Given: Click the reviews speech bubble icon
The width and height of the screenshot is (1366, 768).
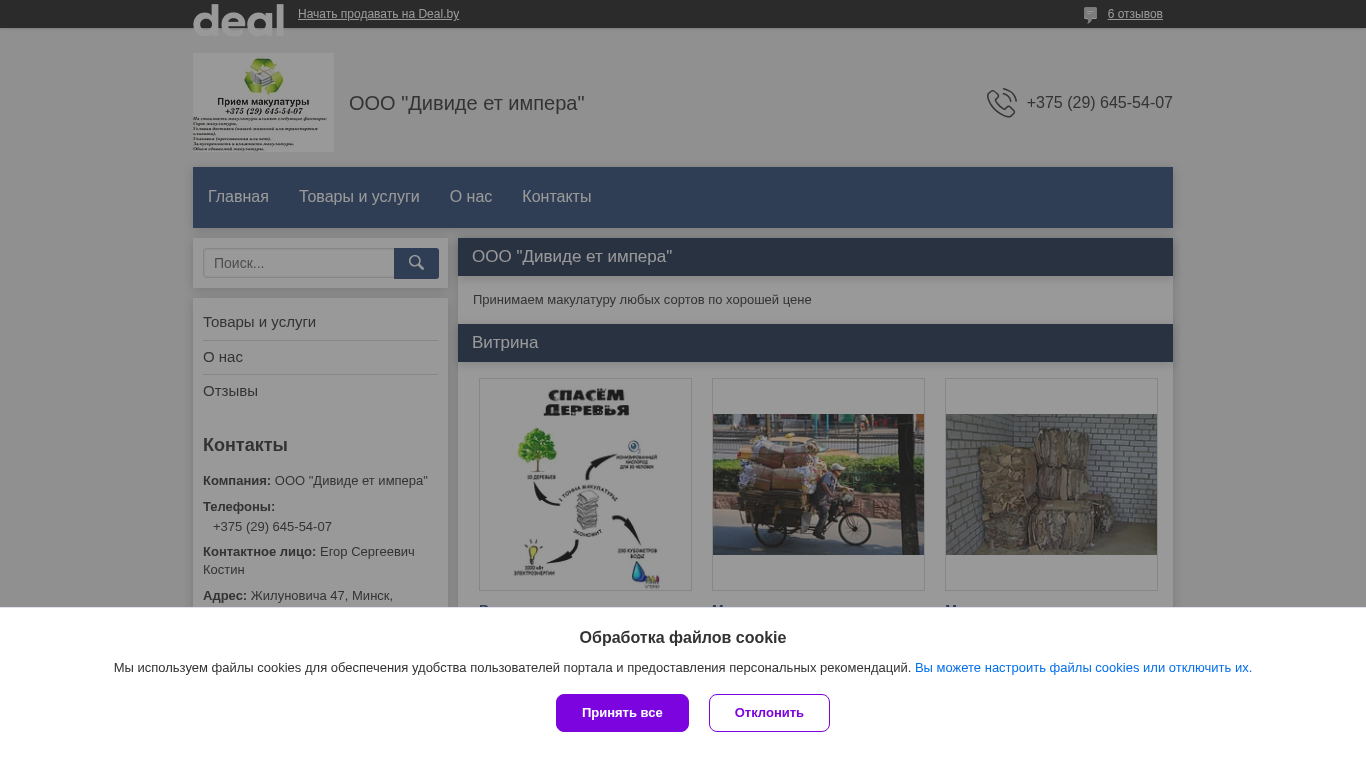Looking at the screenshot, I should (1090, 15).
